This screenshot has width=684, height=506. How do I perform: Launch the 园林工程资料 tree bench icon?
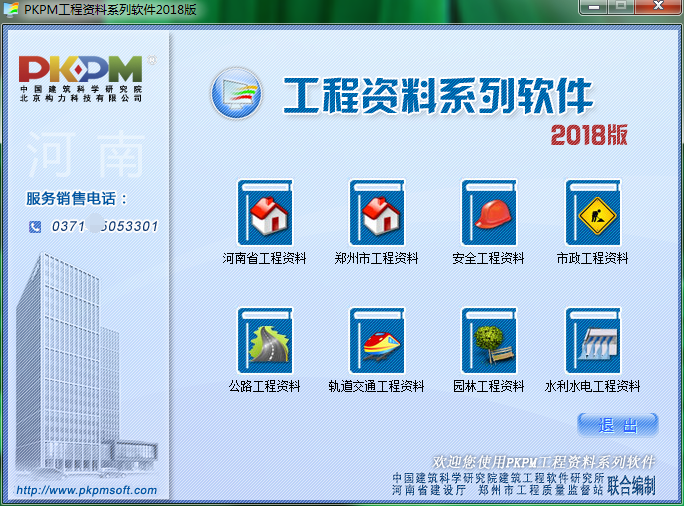coord(489,341)
